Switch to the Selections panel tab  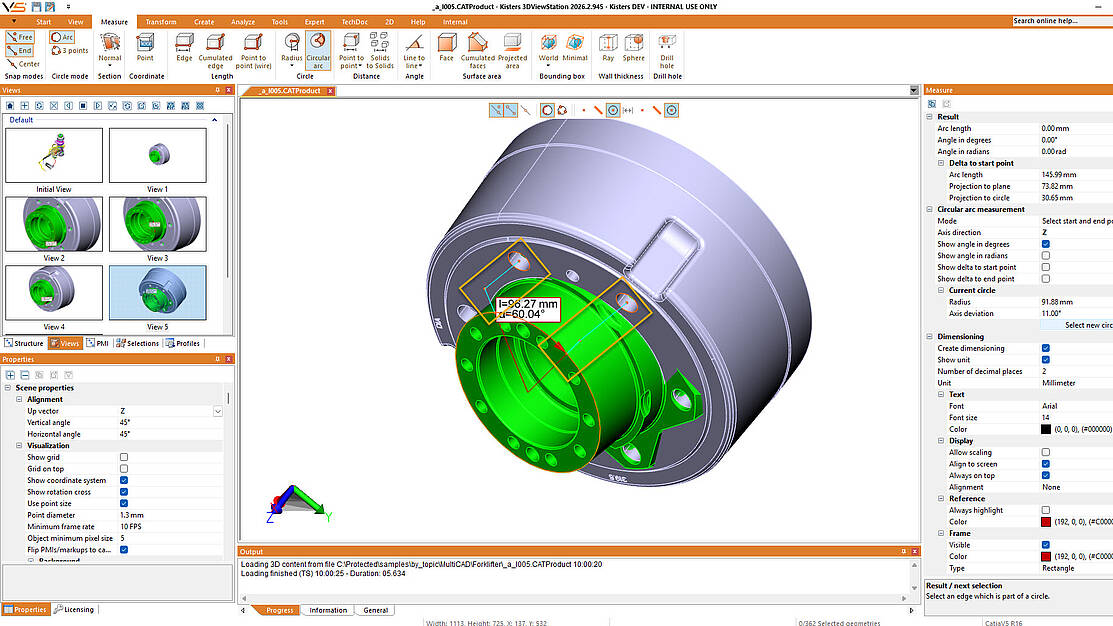(138, 344)
